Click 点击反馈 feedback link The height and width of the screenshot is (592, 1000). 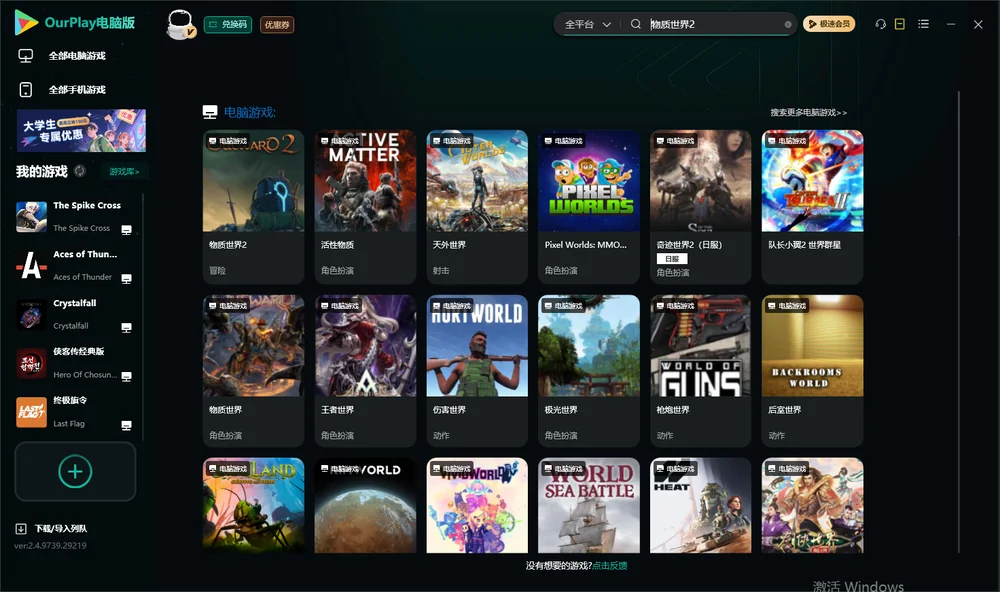610,565
